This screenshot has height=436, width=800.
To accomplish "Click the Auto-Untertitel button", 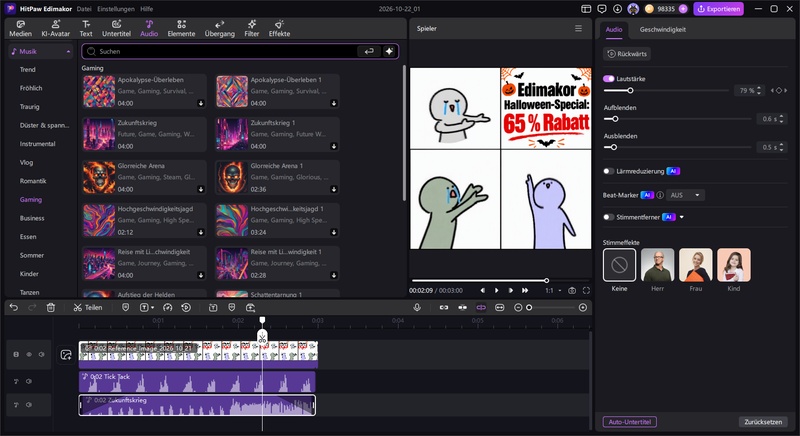I will (x=630, y=422).
